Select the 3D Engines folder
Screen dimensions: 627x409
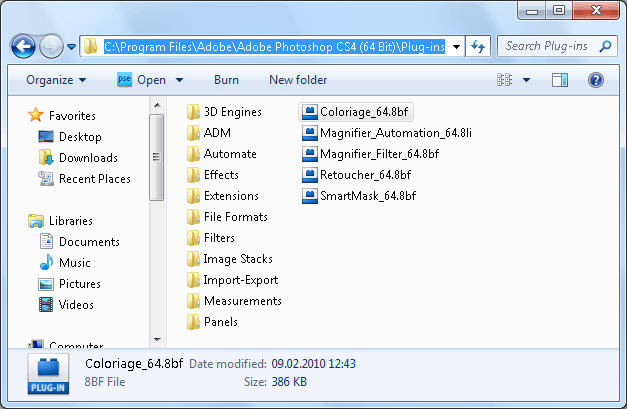(224, 112)
